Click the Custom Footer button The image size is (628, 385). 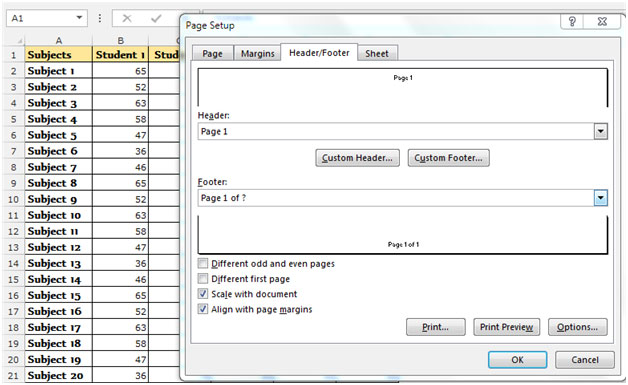tap(448, 158)
